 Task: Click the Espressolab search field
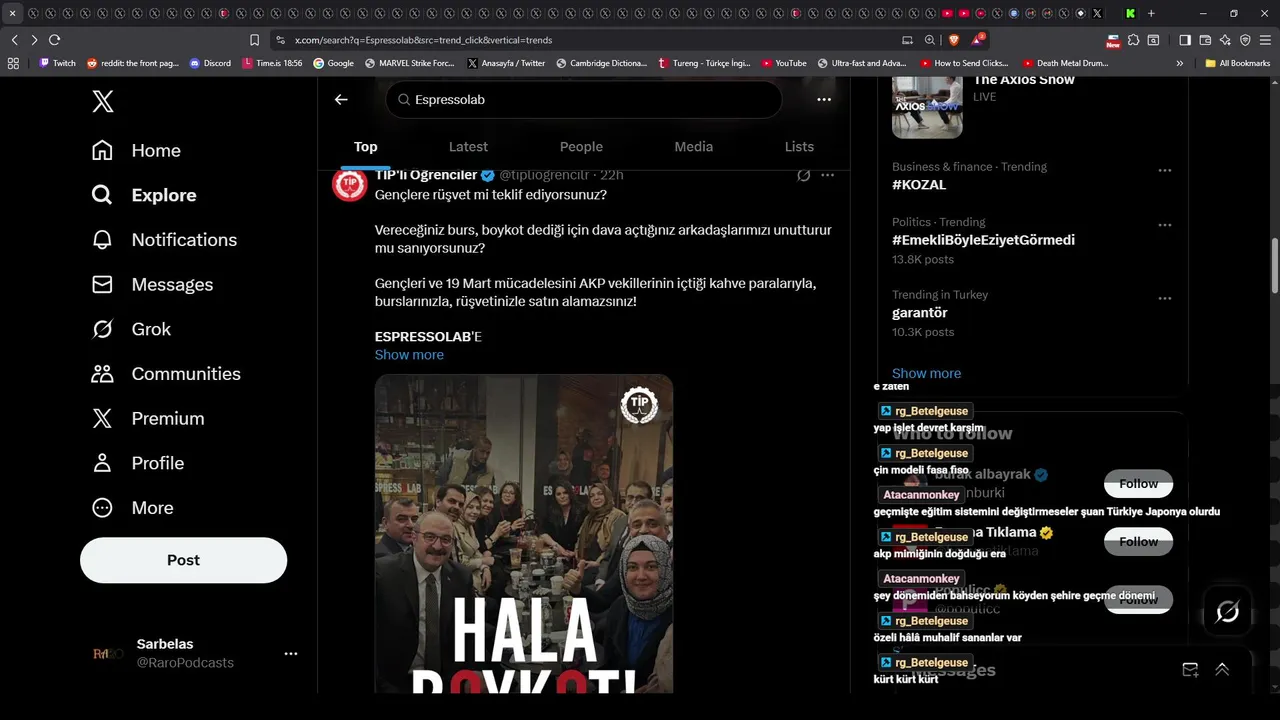pyautogui.click(x=584, y=100)
